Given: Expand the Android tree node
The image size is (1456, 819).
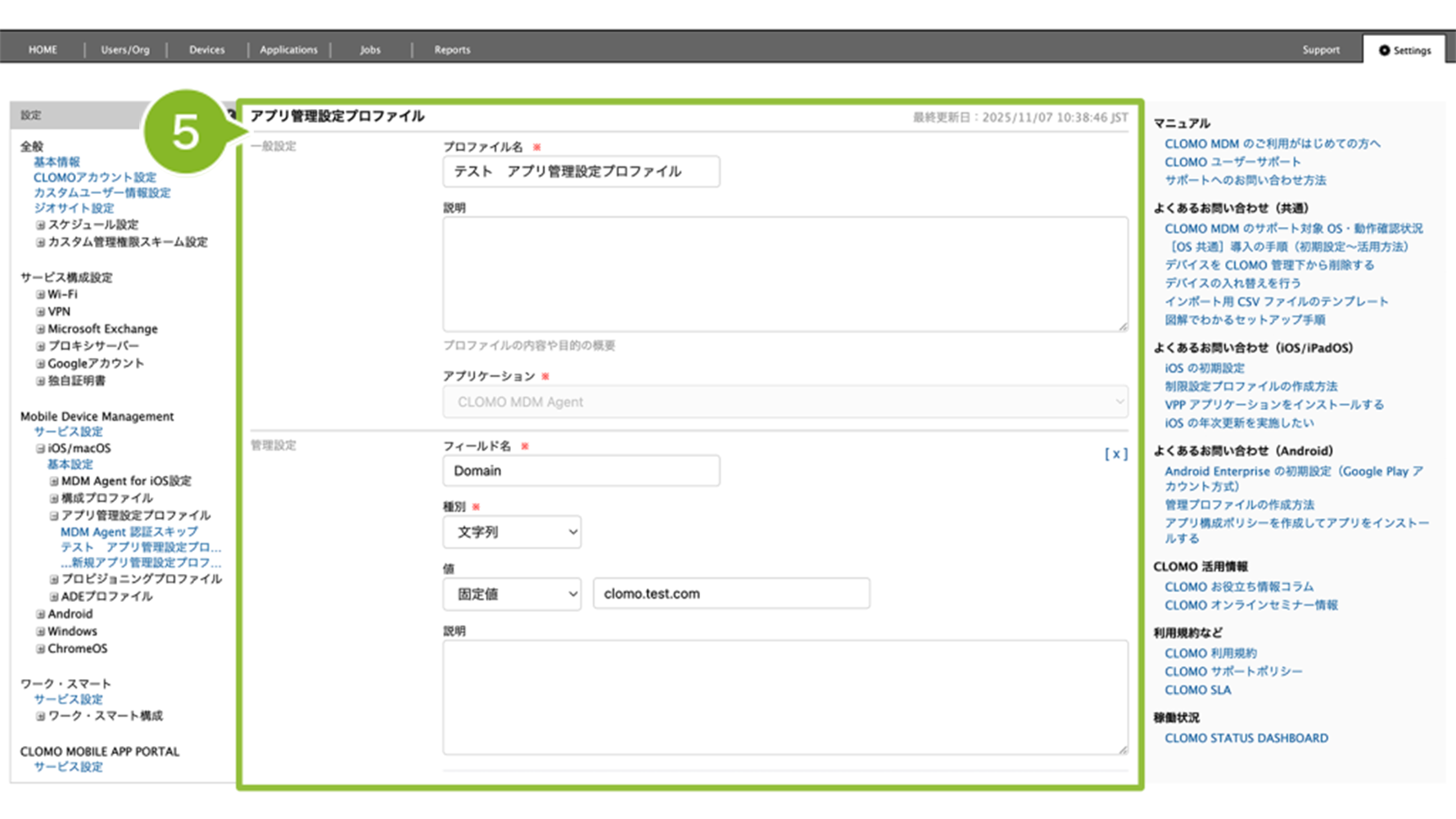Looking at the screenshot, I should (x=40, y=614).
